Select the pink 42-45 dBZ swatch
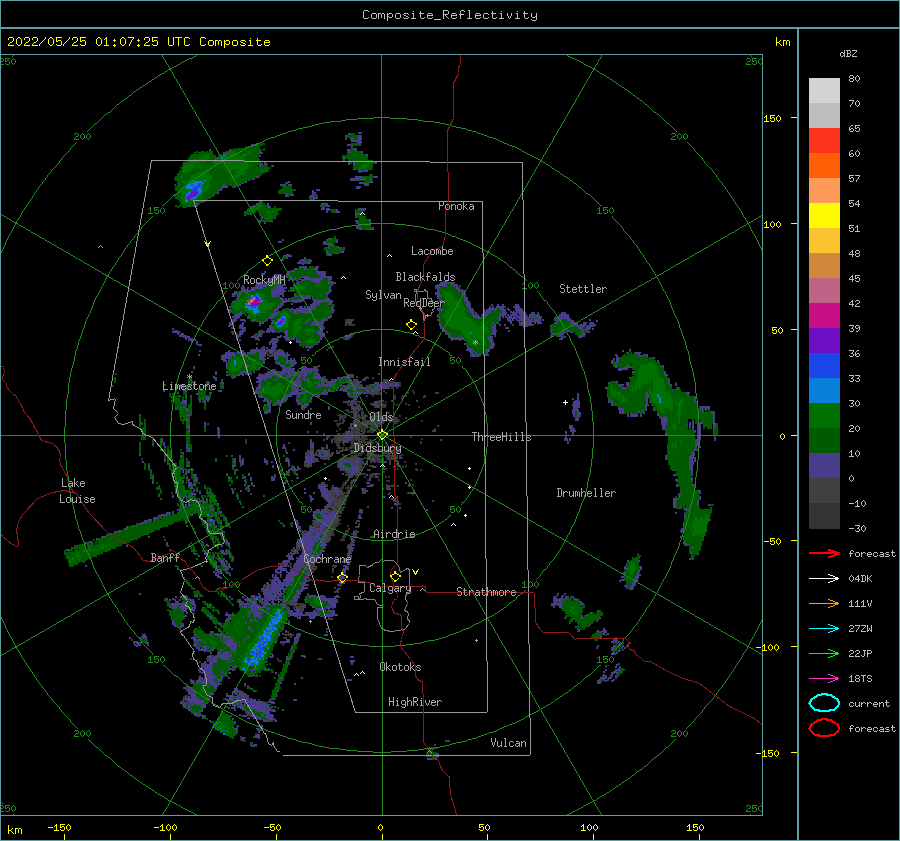The image size is (900, 841). (x=824, y=291)
